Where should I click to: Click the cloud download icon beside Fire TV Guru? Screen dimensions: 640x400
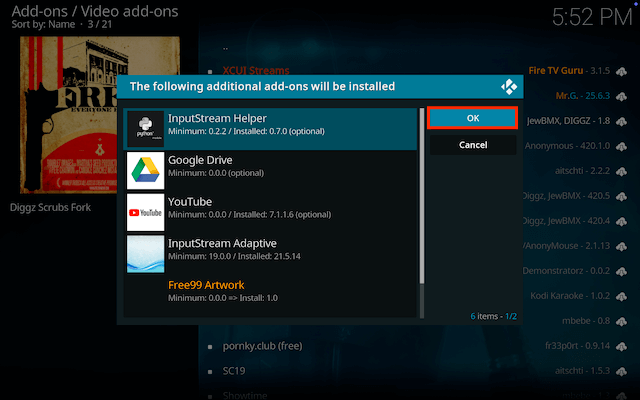pos(621,71)
